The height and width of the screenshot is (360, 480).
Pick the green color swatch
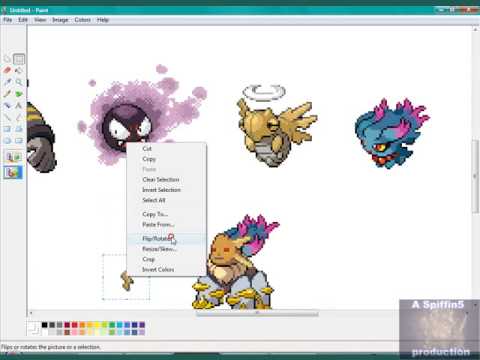point(112,325)
